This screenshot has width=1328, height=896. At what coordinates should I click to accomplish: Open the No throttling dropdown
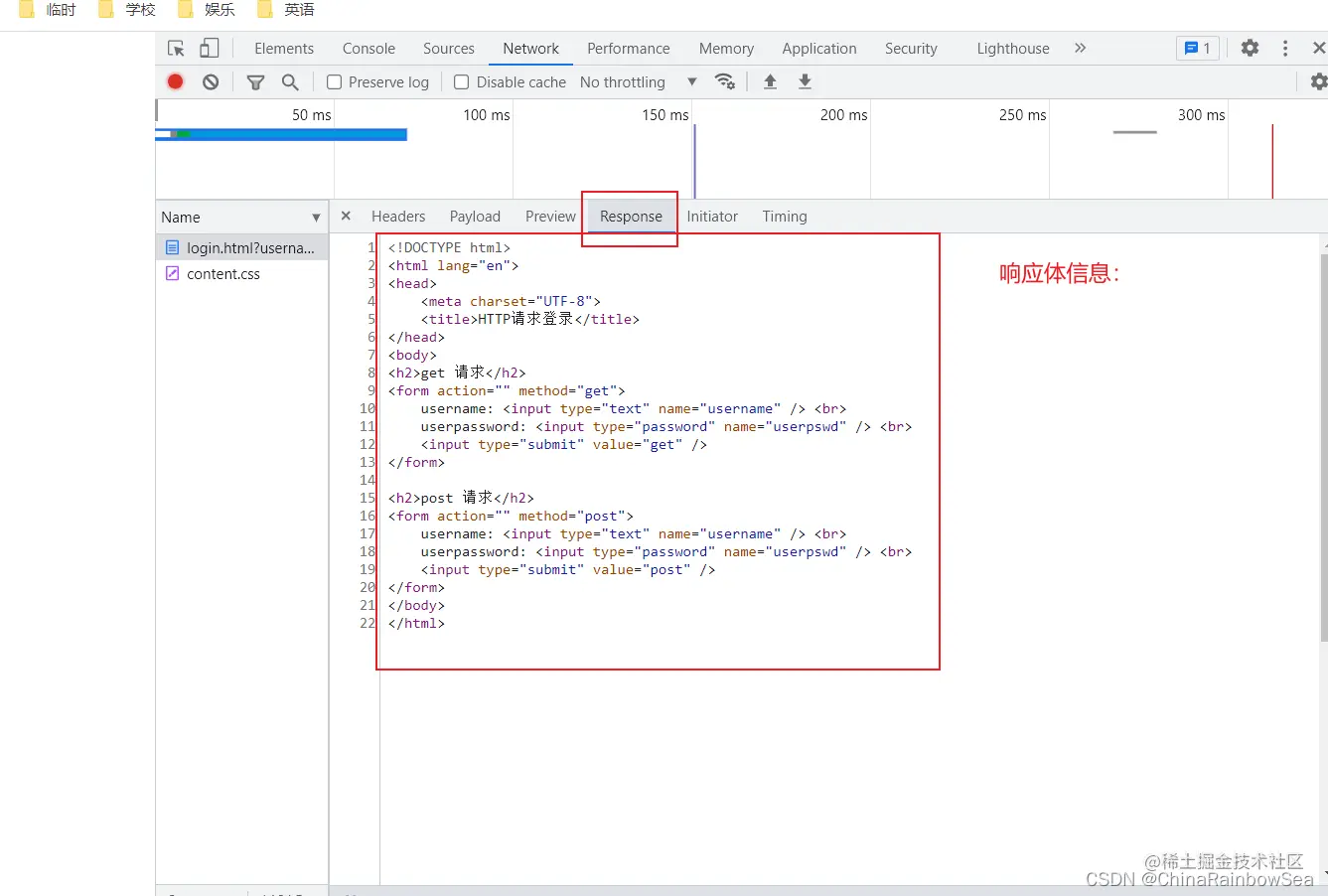coord(639,82)
